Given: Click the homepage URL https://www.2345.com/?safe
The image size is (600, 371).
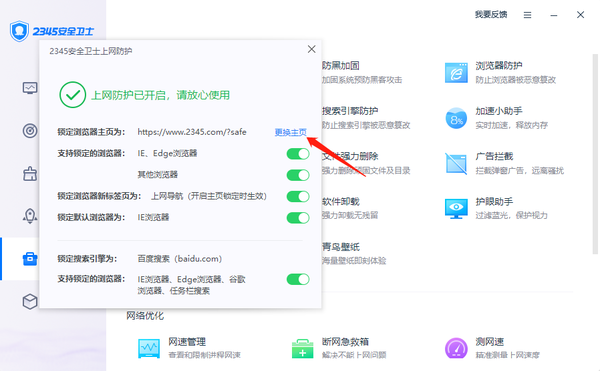Looking at the screenshot, I should coord(192,132).
